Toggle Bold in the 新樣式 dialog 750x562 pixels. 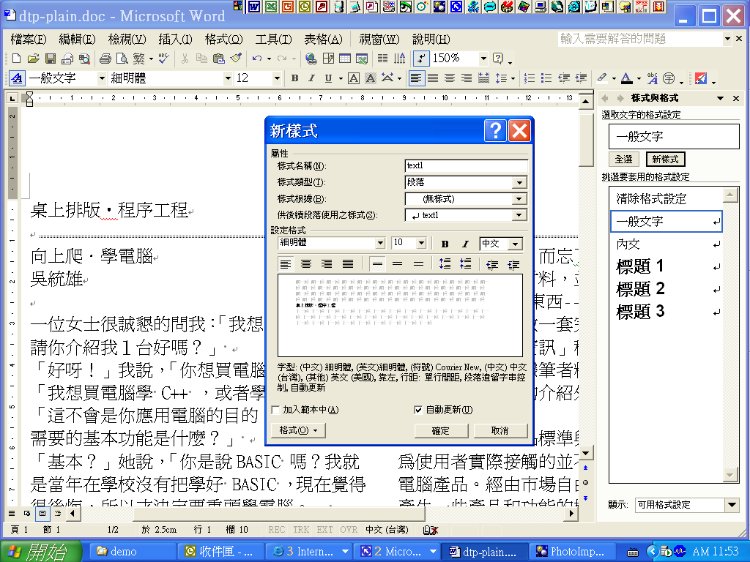(445, 243)
